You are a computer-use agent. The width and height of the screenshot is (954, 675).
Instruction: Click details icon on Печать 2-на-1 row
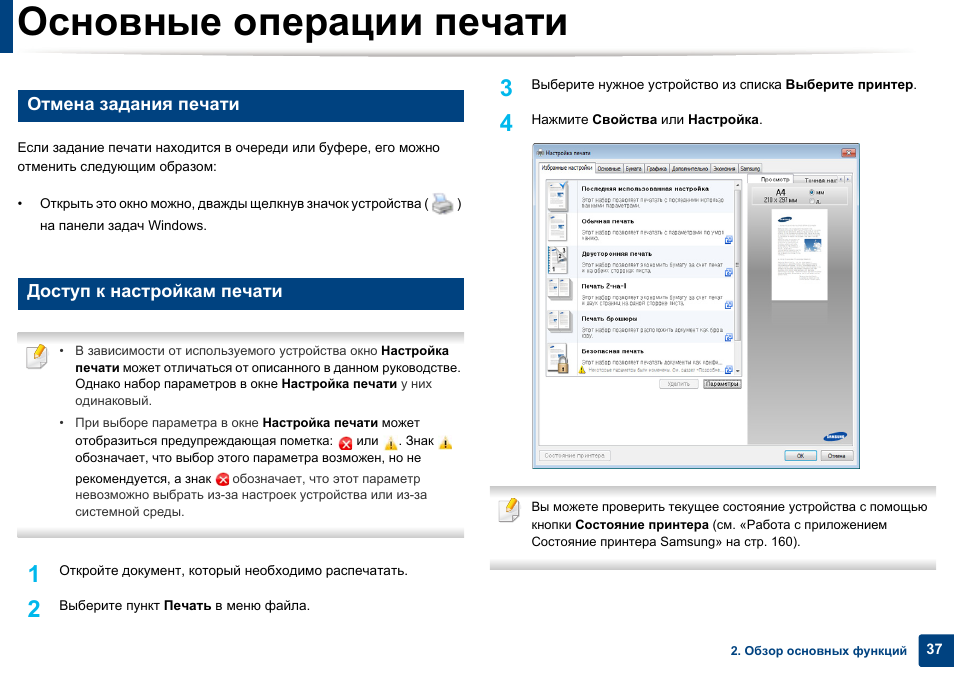coord(728,305)
